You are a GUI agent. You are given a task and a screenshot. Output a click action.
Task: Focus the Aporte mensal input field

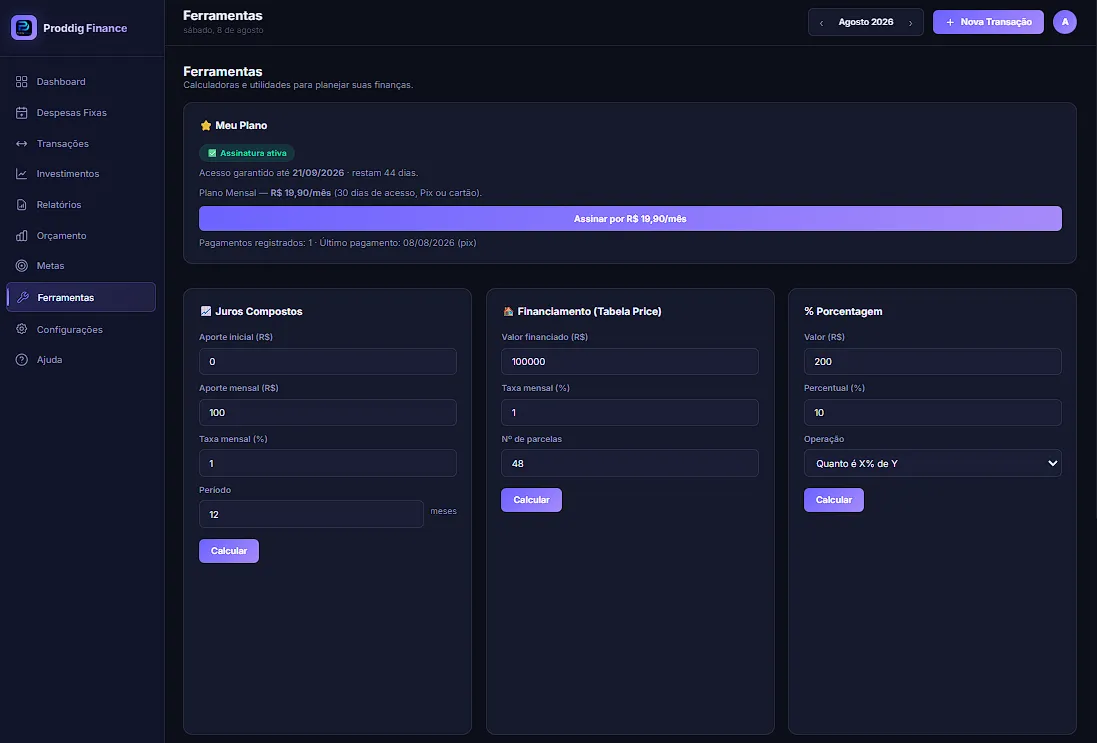(x=327, y=413)
